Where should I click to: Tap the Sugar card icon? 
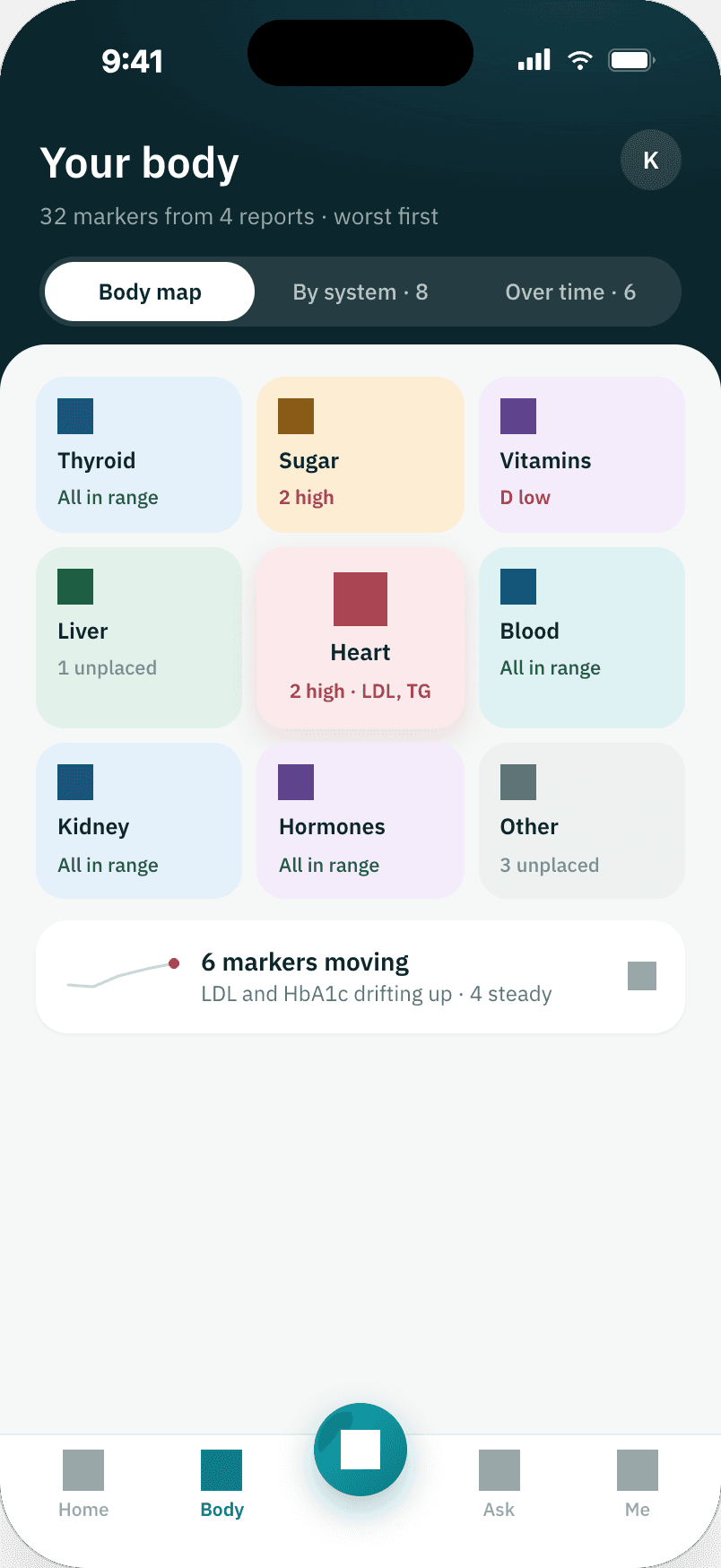click(x=296, y=416)
